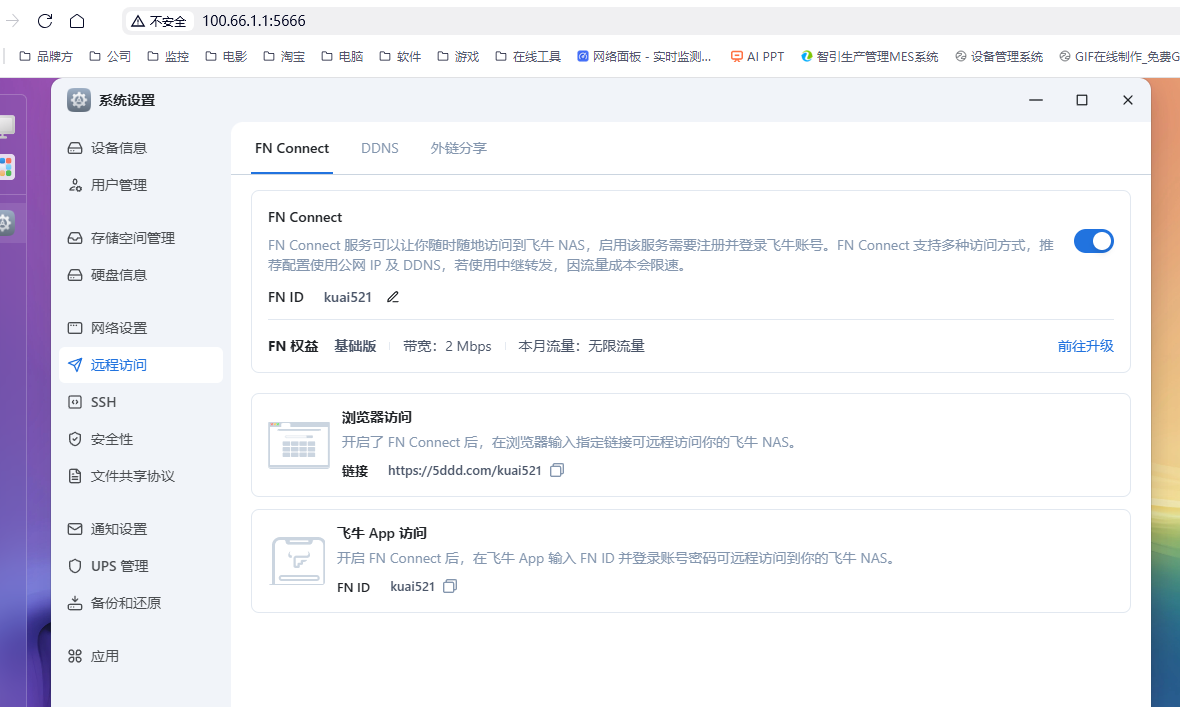The image size is (1180, 707).
Task: Open 网络设置 in settings sidebar
Action: pyautogui.click(x=141, y=328)
